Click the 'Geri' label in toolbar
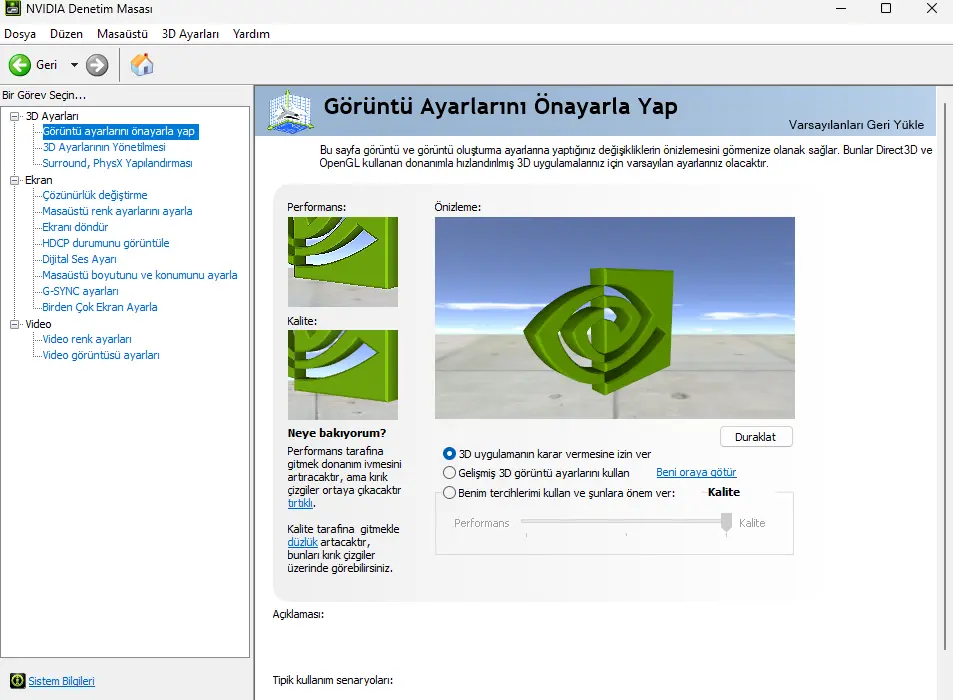 tap(47, 65)
